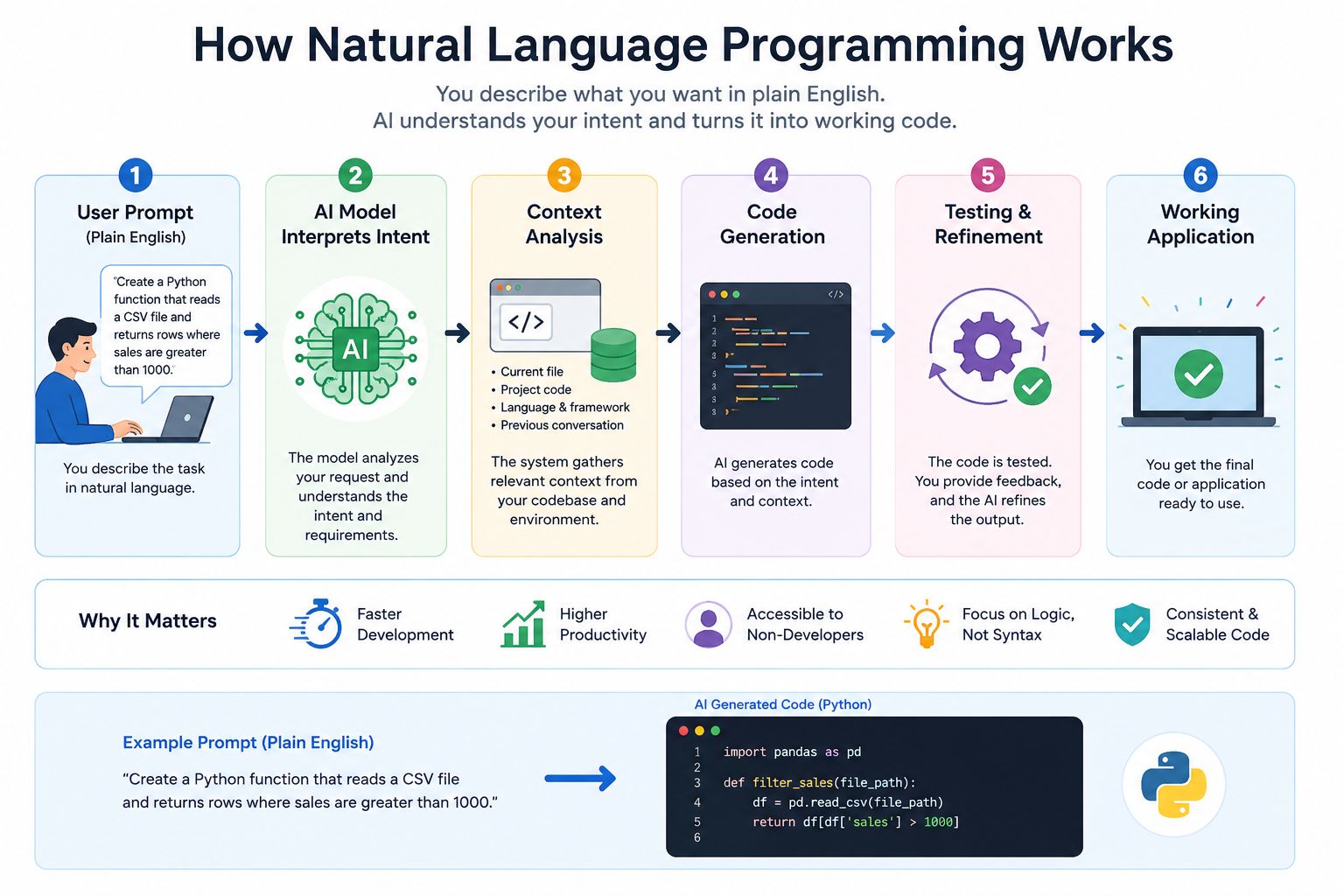Click the 'Why It Matters' label
The image size is (1344, 896).
[x=148, y=621]
